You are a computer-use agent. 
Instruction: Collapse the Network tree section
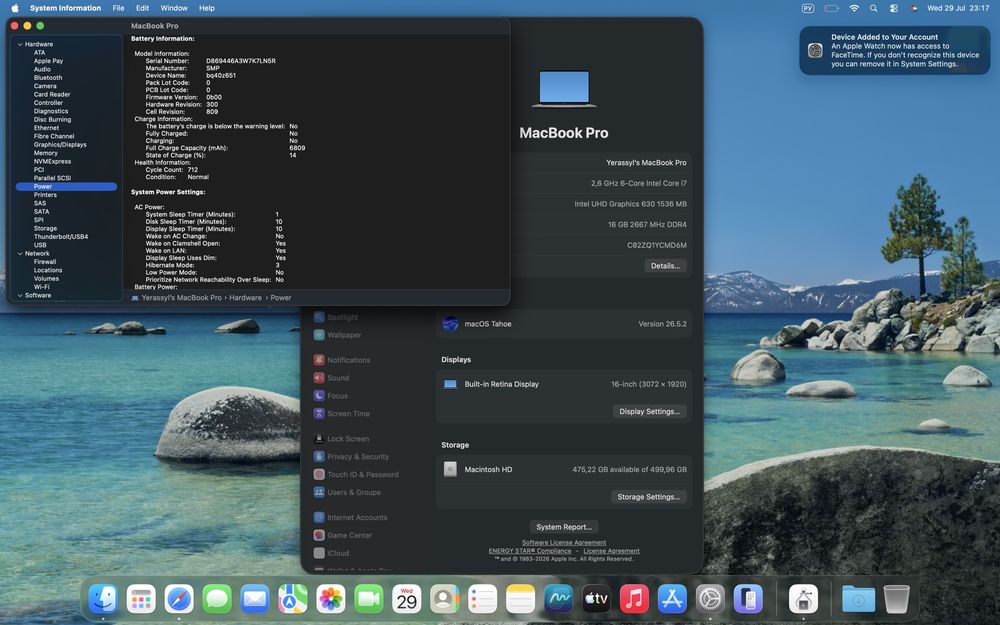tap(20, 253)
